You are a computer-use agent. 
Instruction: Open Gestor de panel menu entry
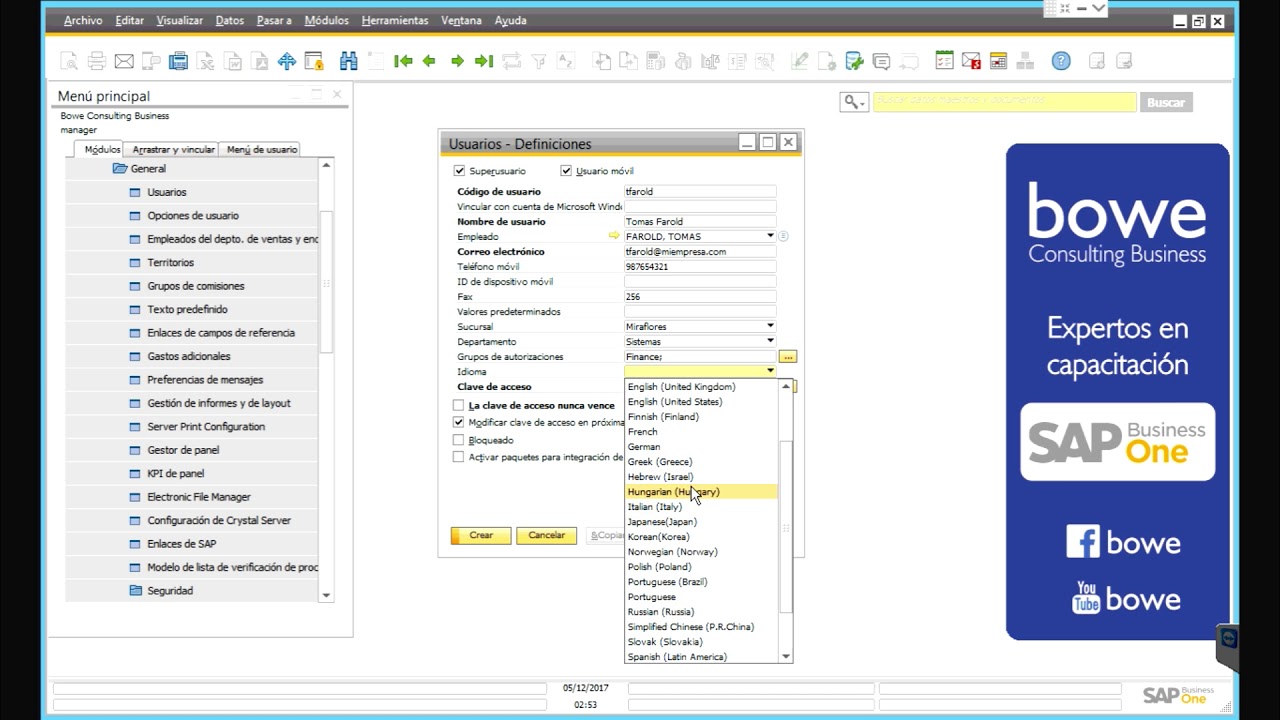click(183, 450)
